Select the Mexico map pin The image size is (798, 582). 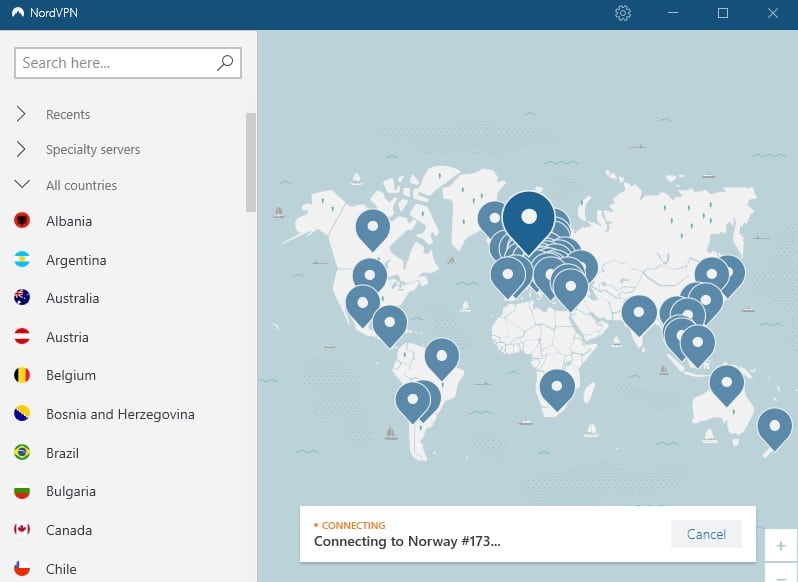click(362, 303)
